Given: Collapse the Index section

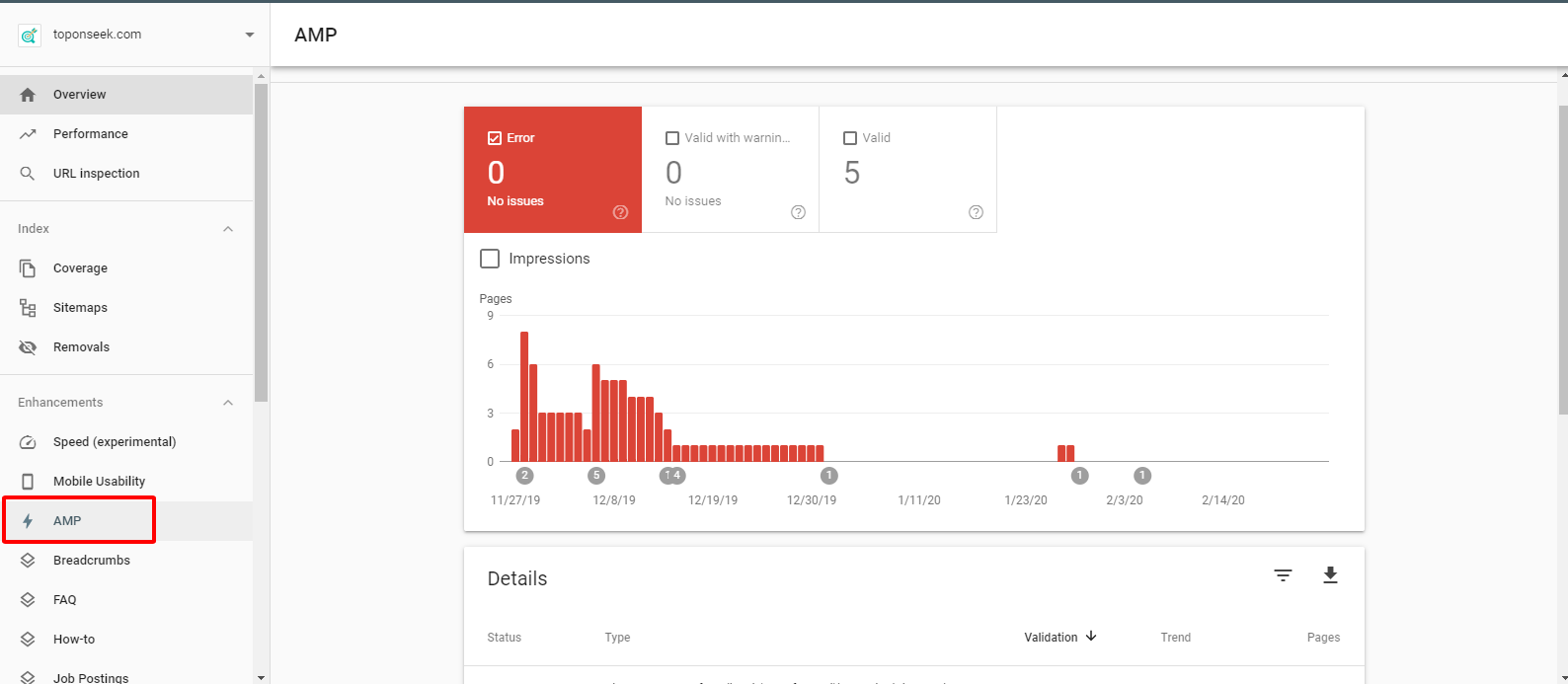Looking at the screenshot, I should [x=228, y=229].
